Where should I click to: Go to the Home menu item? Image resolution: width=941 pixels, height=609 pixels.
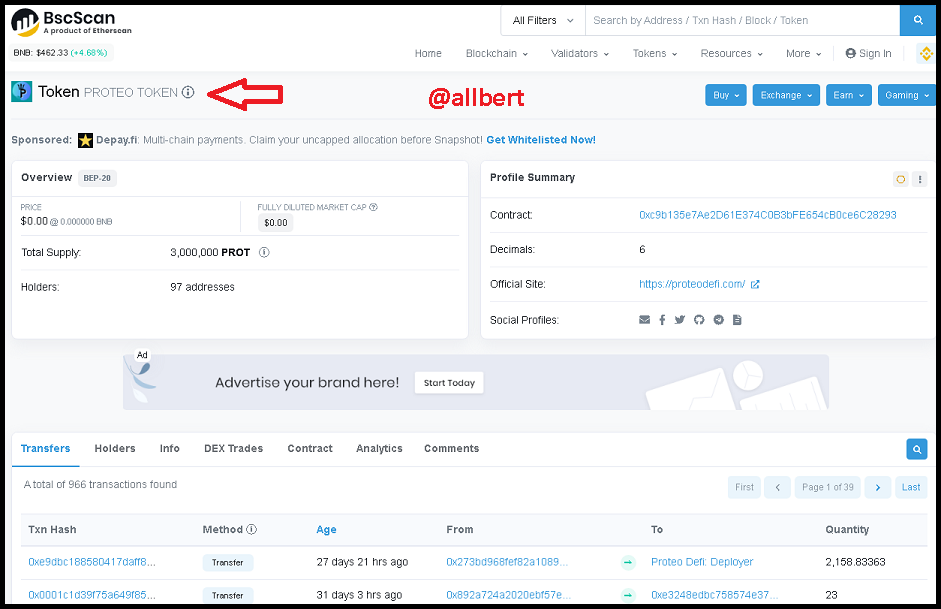(428, 53)
